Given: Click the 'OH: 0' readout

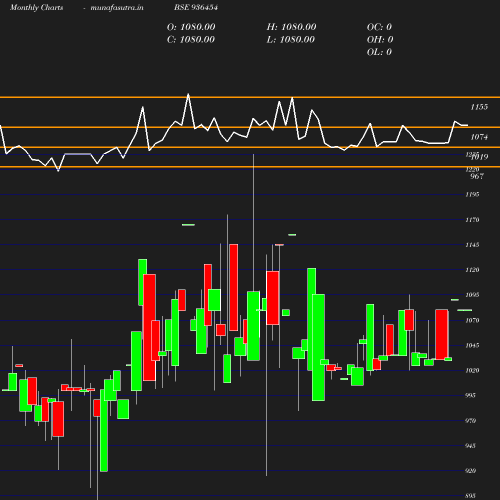Looking at the screenshot, I should (x=380, y=39).
